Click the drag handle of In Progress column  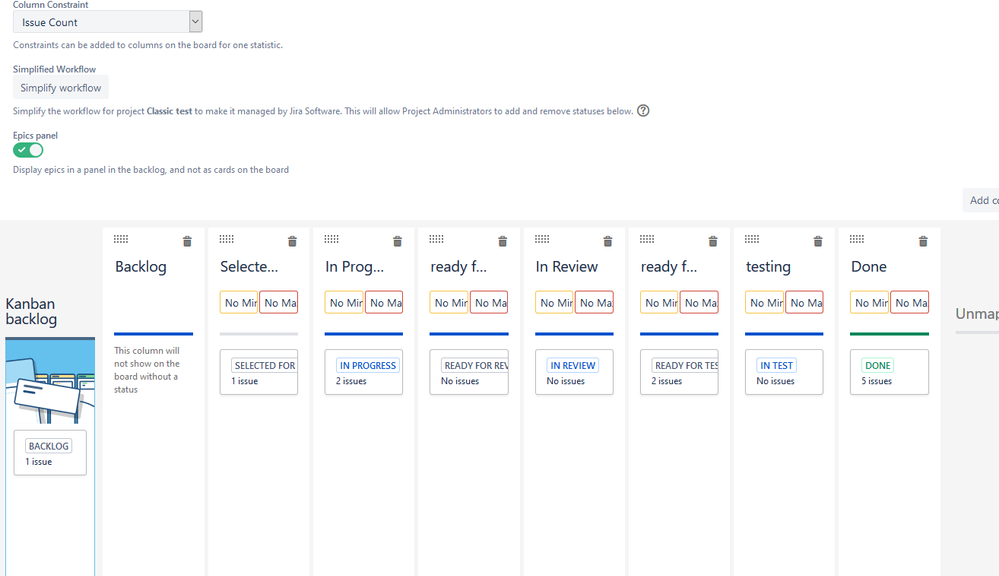tap(331, 239)
